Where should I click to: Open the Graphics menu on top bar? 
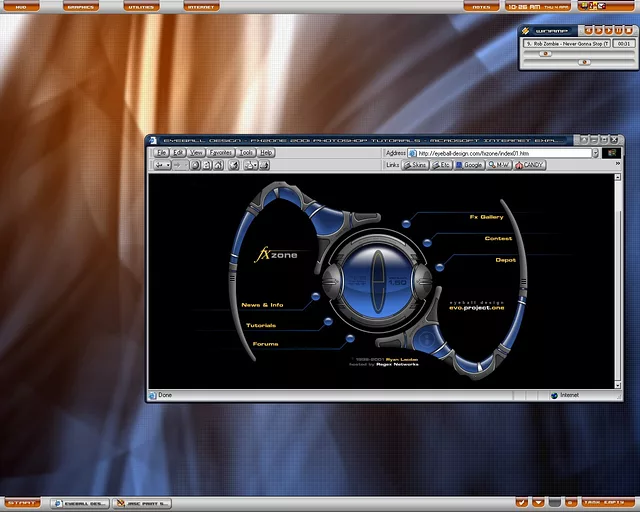pos(80,6)
